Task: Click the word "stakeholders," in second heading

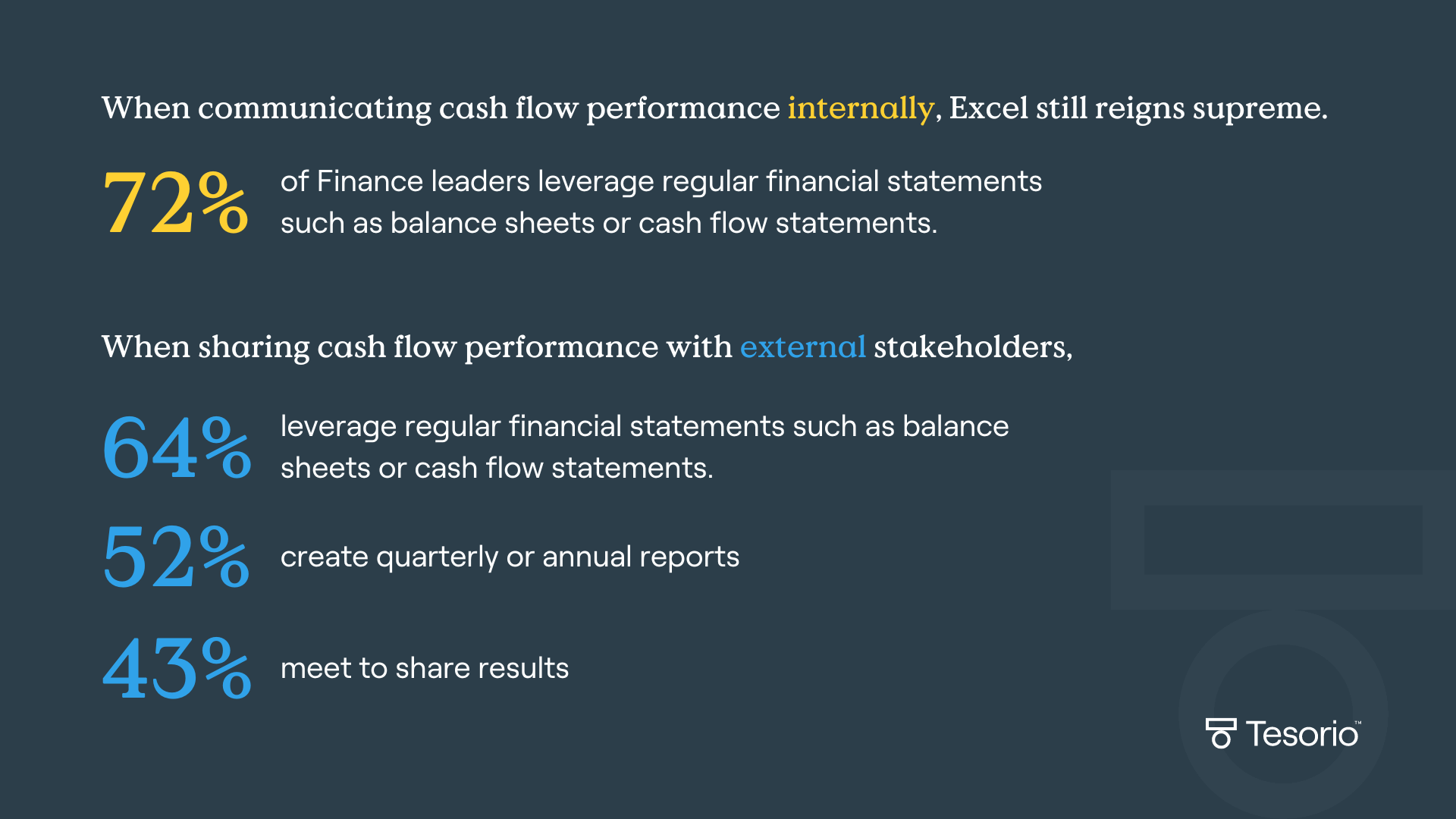Action: (972, 347)
